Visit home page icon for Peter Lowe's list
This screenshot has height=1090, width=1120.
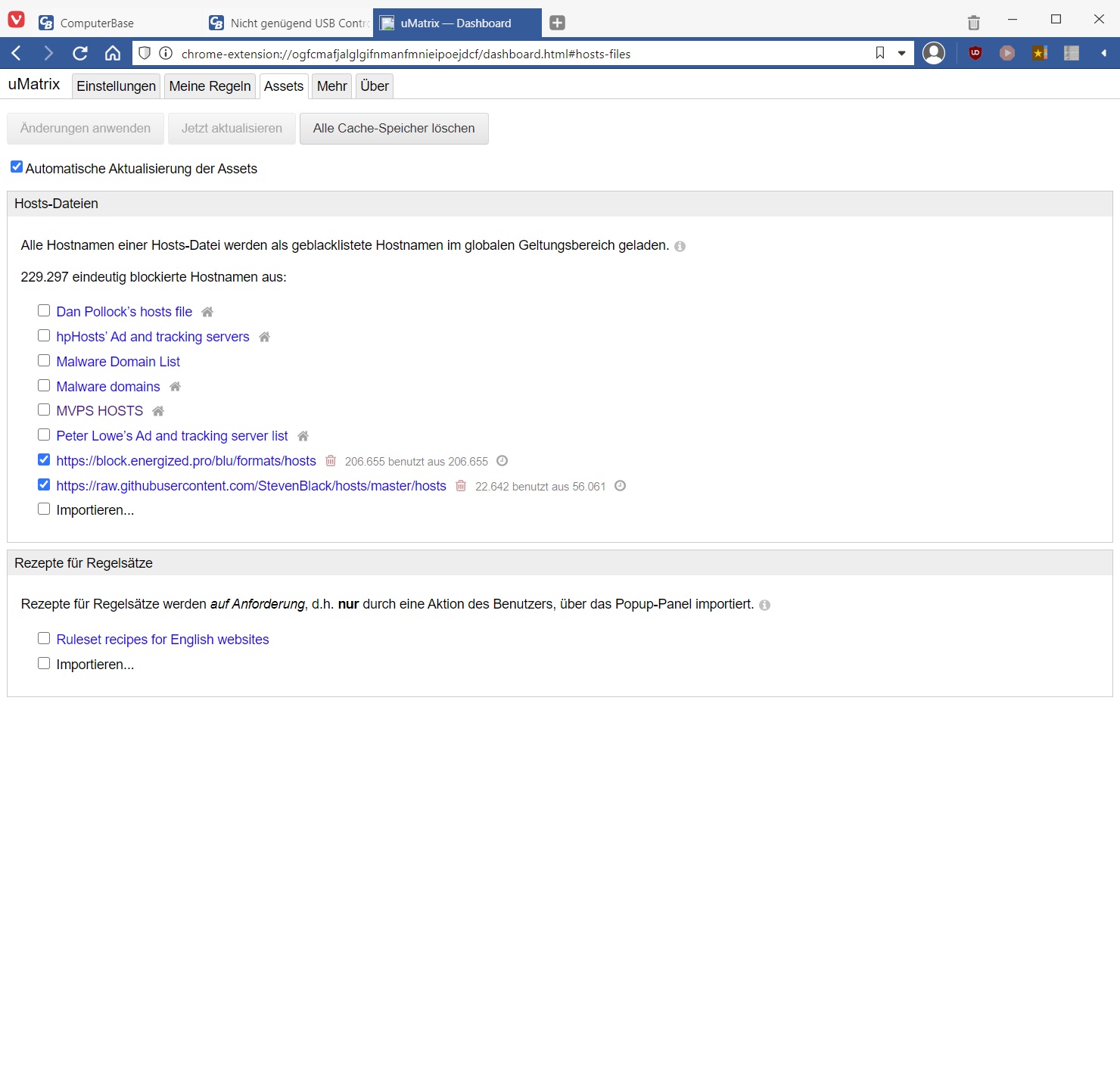[x=303, y=436]
